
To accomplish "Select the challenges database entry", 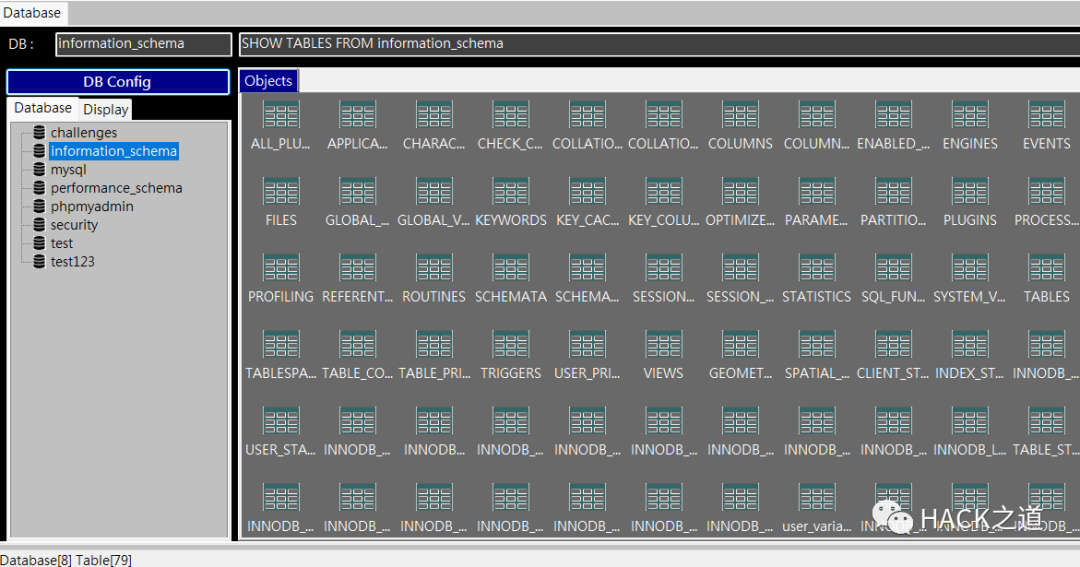I will [83, 132].
